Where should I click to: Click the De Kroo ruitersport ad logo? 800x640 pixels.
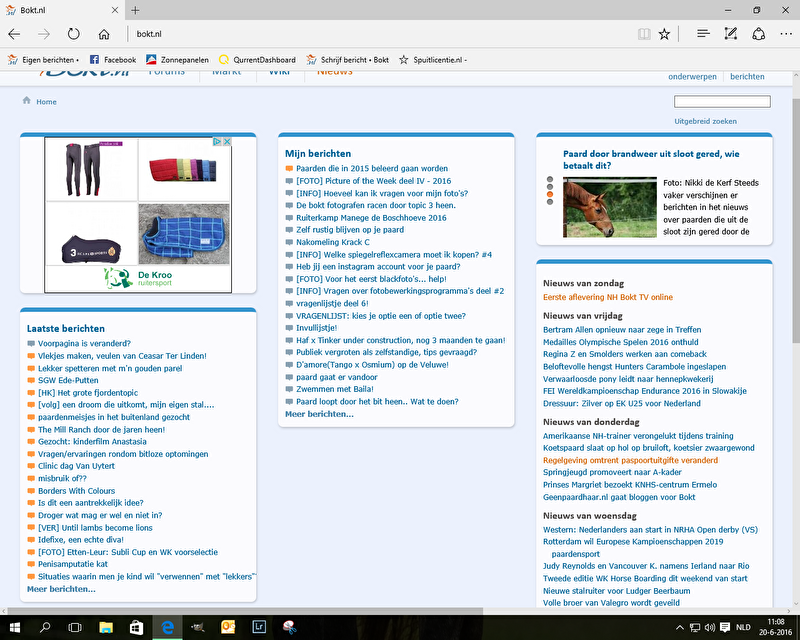pos(138,279)
